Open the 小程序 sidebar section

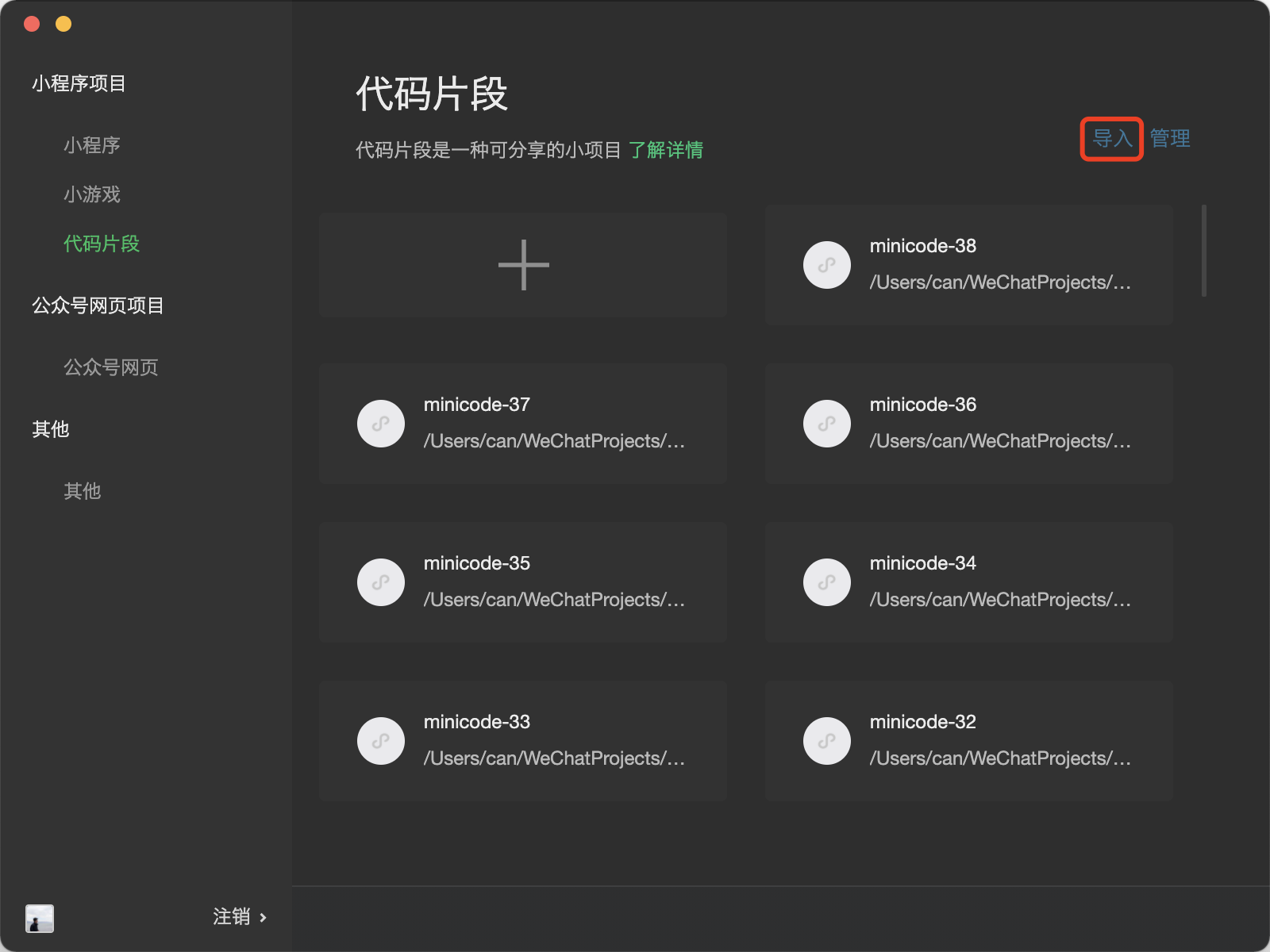(92, 145)
